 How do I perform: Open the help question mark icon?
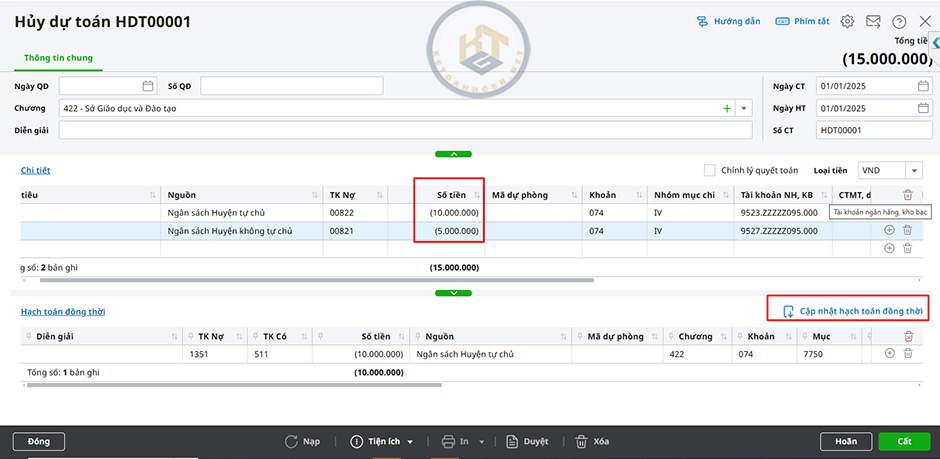(x=899, y=21)
